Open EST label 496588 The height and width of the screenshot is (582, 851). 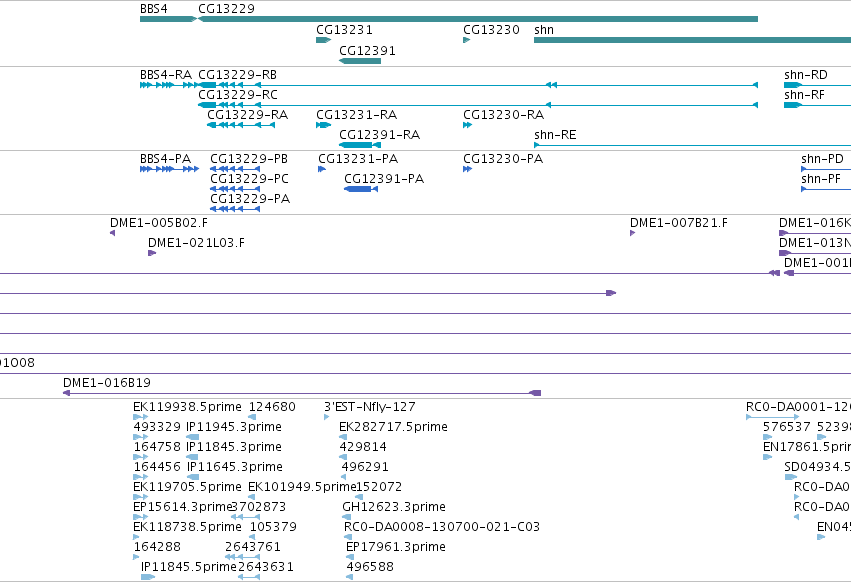370,568
